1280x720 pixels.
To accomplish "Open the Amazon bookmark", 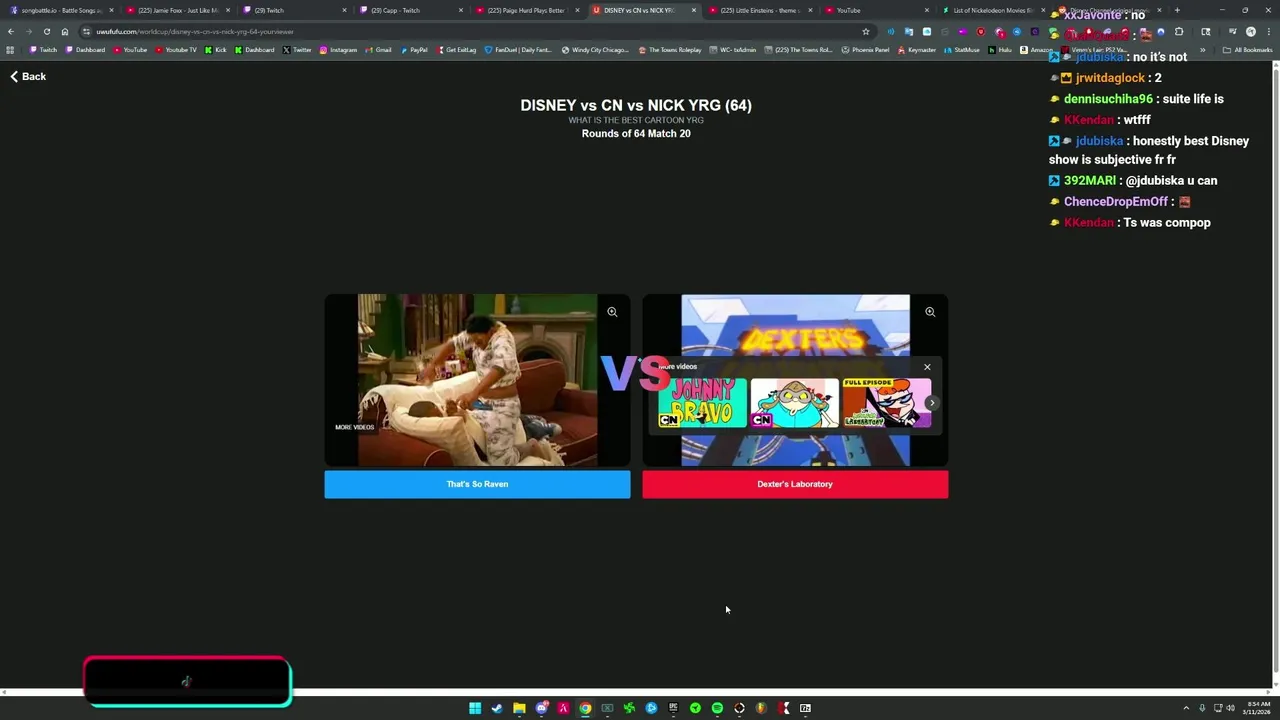I will (1036, 50).
